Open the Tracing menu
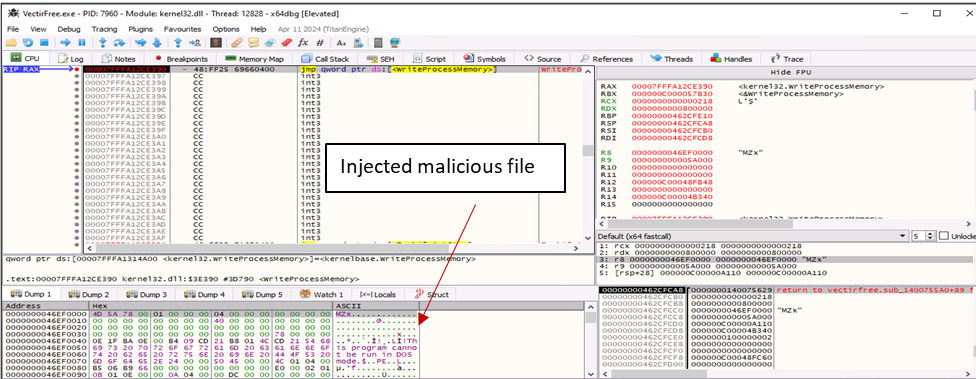The height and width of the screenshot is (379, 976). click(105, 29)
